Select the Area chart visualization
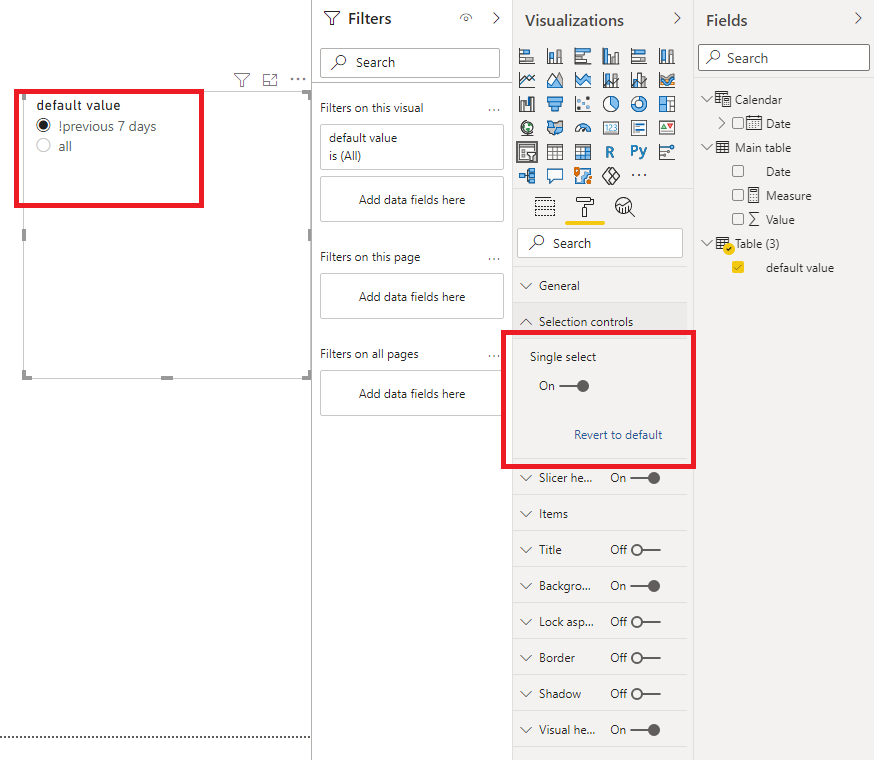Viewport: 874px width, 760px height. [x=555, y=80]
